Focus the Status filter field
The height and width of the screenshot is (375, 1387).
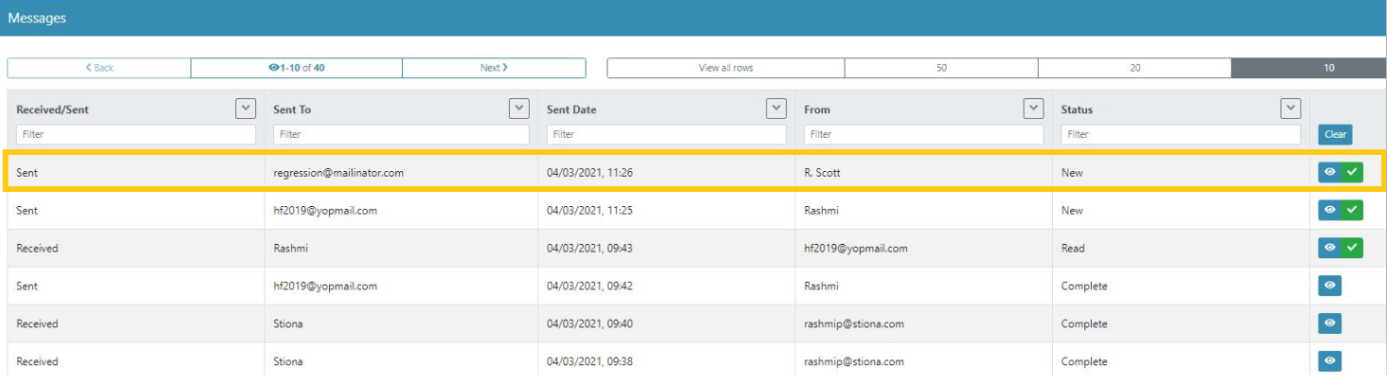1181,134
